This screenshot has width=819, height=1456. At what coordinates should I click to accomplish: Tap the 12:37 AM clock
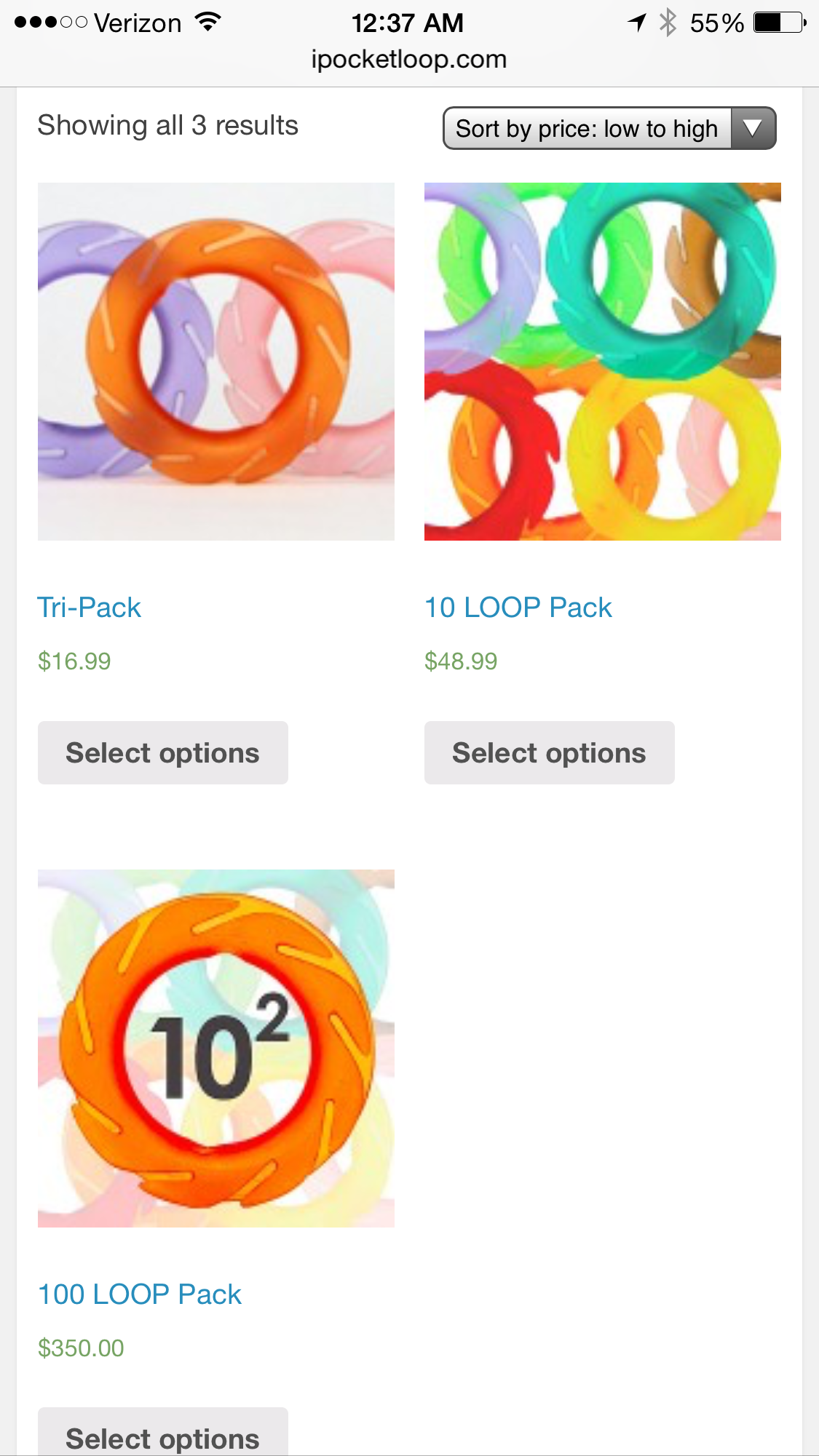(x=408, y=23)
